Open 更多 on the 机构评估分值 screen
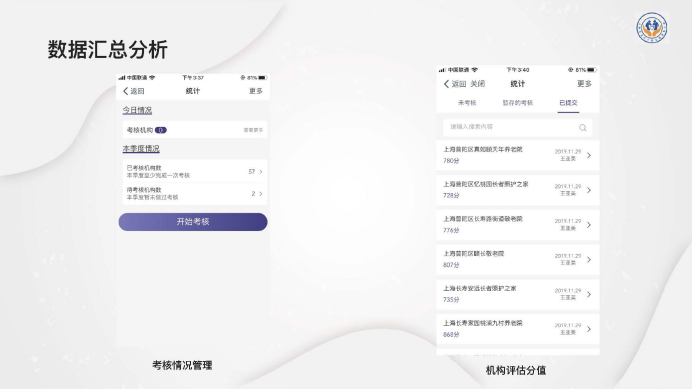The image size is (693, 390). [x=584, y=84]
